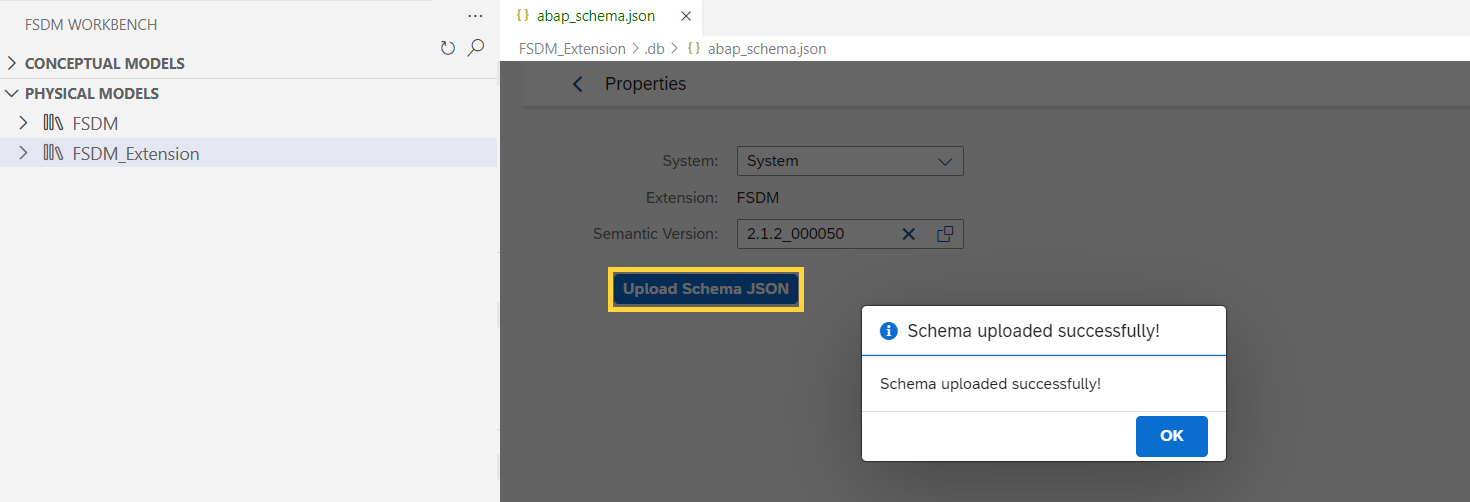Image resolution: width=1470 pixels, height=502 pixels.
Task: Go back using the Properties arrow
Action: (577, 84)
